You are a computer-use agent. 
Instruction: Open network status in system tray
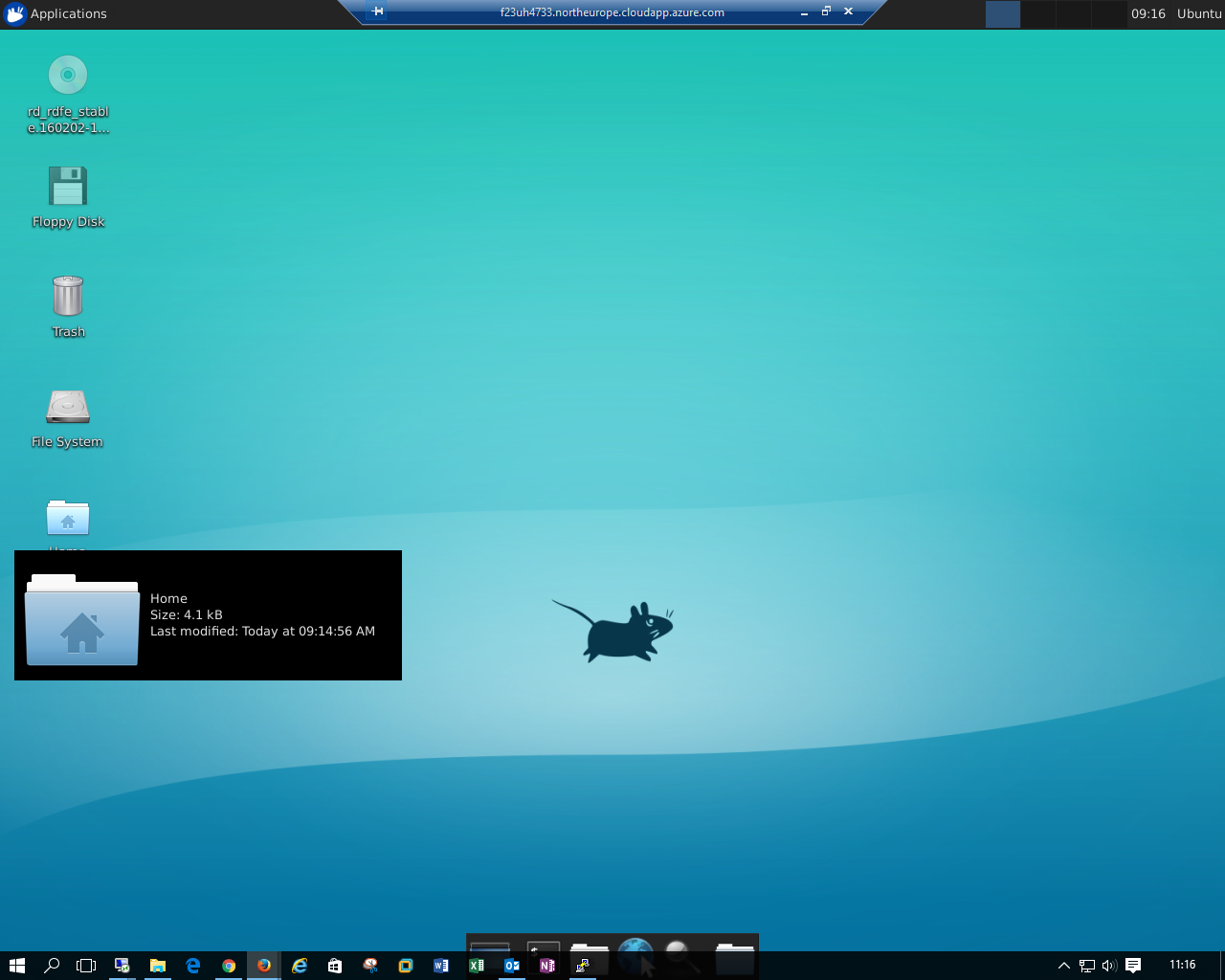point(1087,966)
